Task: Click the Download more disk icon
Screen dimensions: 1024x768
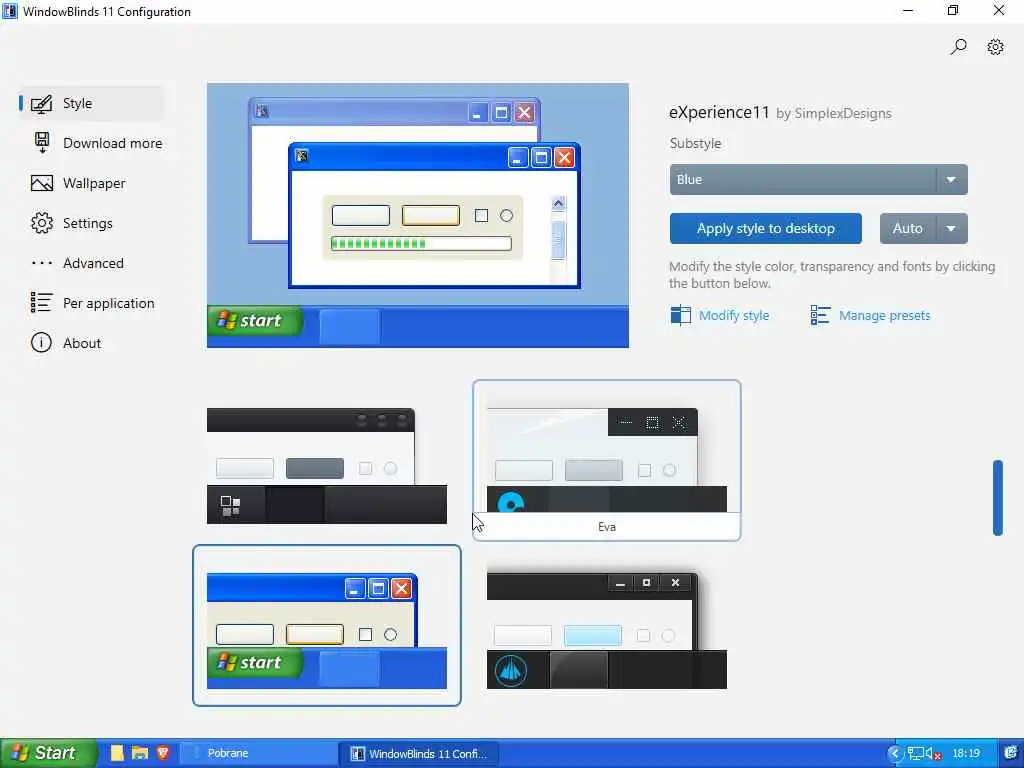Action: 42,143
